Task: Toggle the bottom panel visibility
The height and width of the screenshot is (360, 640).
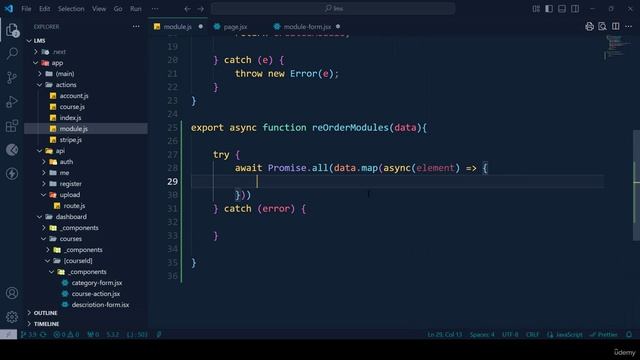Action: point(562,9)
